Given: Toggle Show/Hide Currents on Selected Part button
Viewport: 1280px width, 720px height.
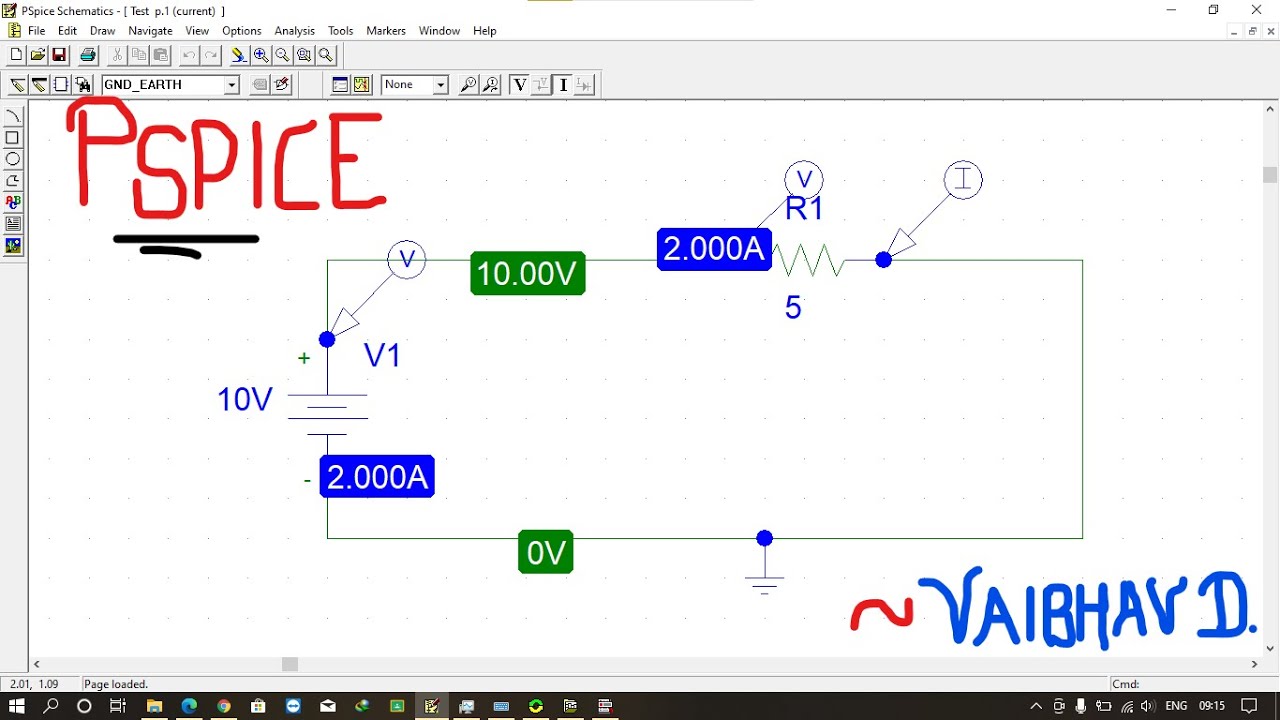Looking at the screenshot, I should (585, 85).
